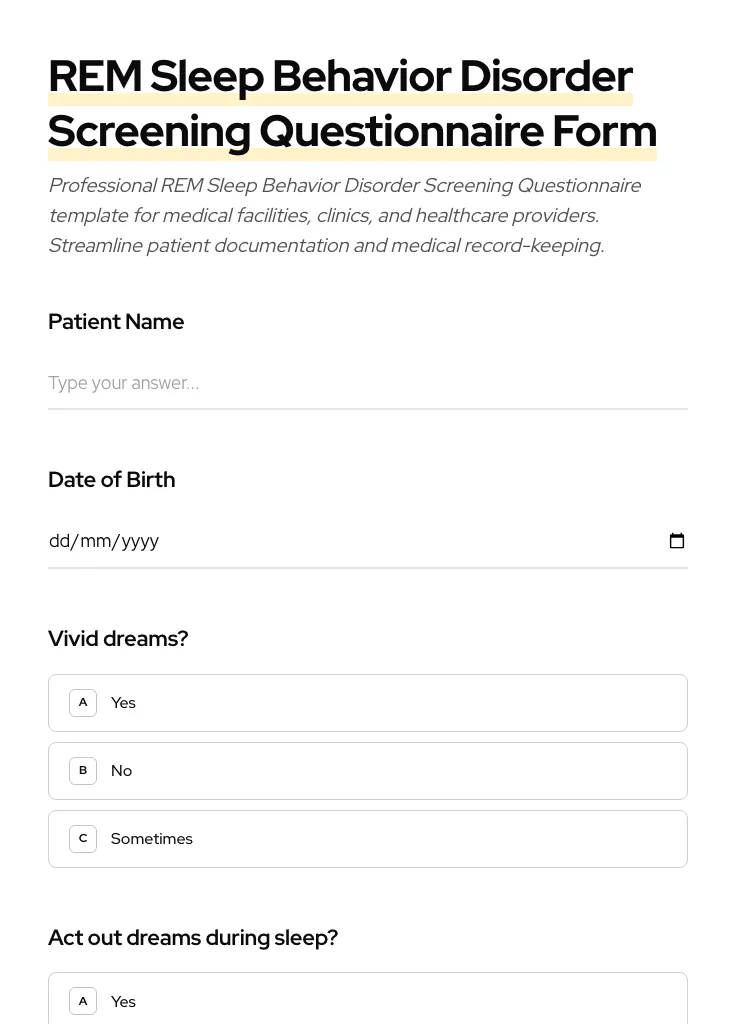
Task: Select No for Vivid dreams question
Action: [121, 770]
